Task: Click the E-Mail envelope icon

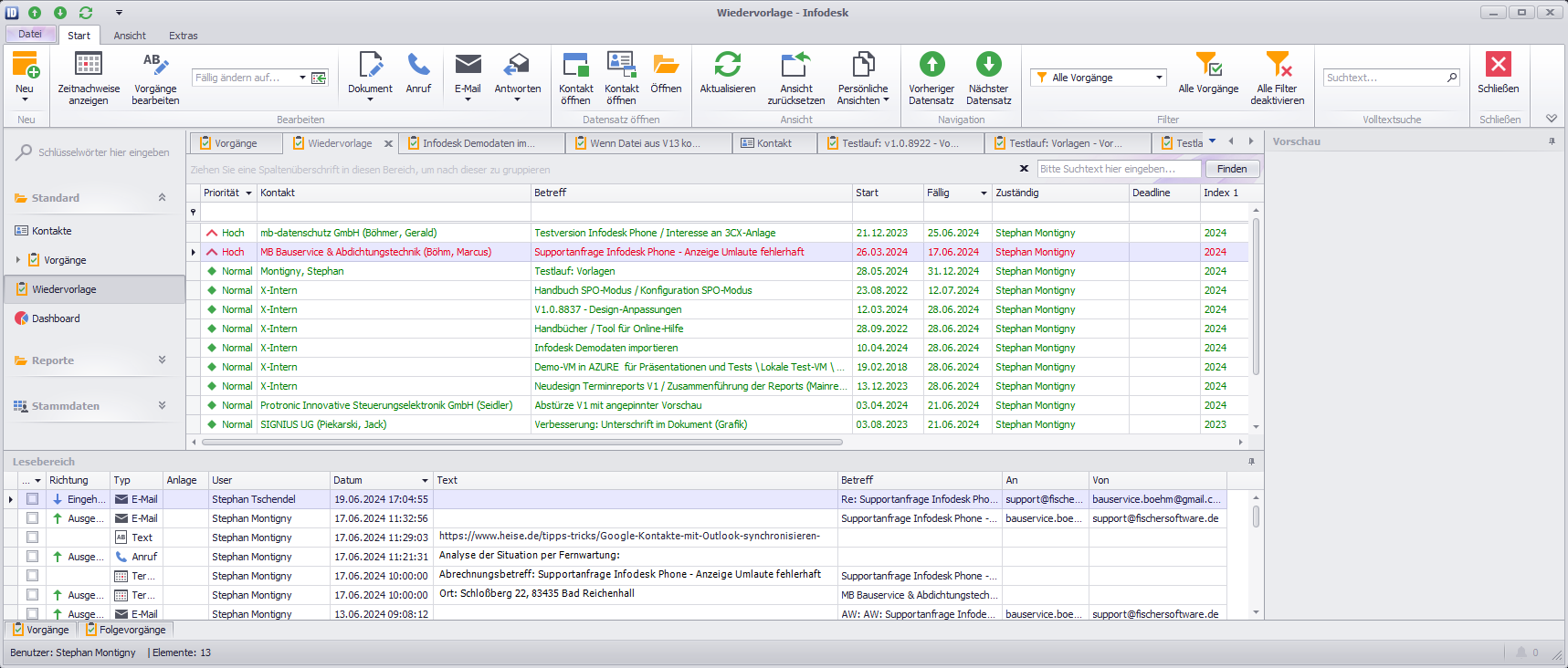Action: click(x=468, y=64)
